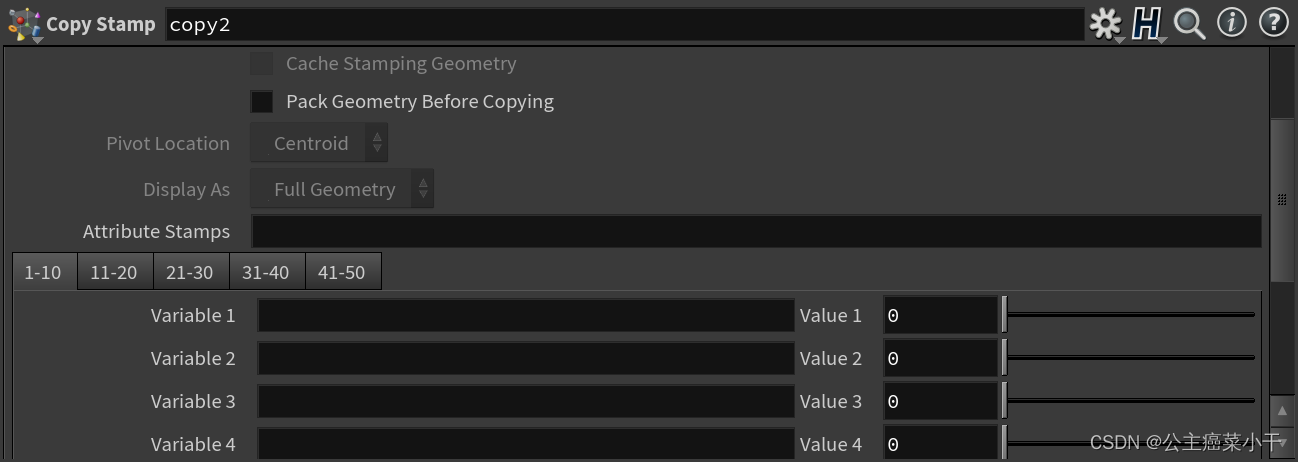Click the Value 2 slider handle
Screen dimensions: 1298x462
[1004, 358]
